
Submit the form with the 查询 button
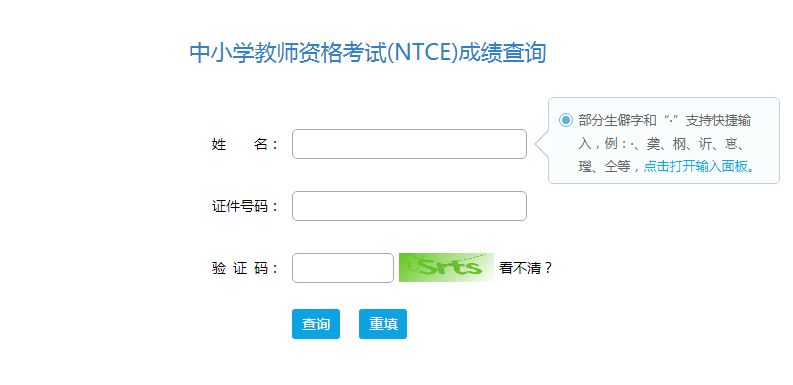pos(316,324)
